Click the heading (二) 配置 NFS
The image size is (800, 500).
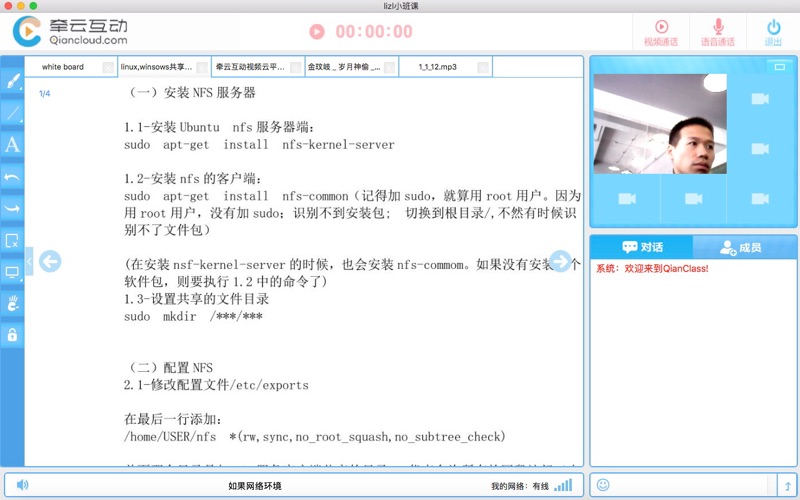coord(169,368)
